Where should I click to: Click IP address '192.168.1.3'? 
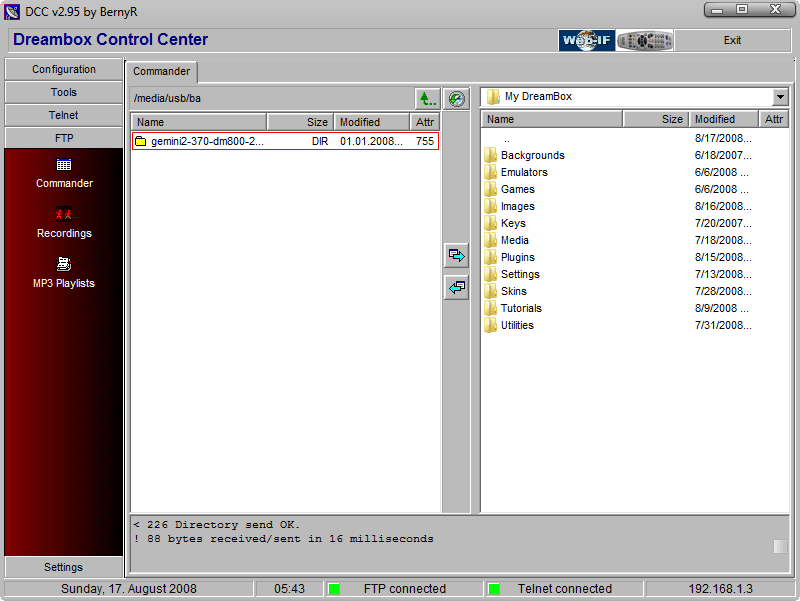[720, 589]
